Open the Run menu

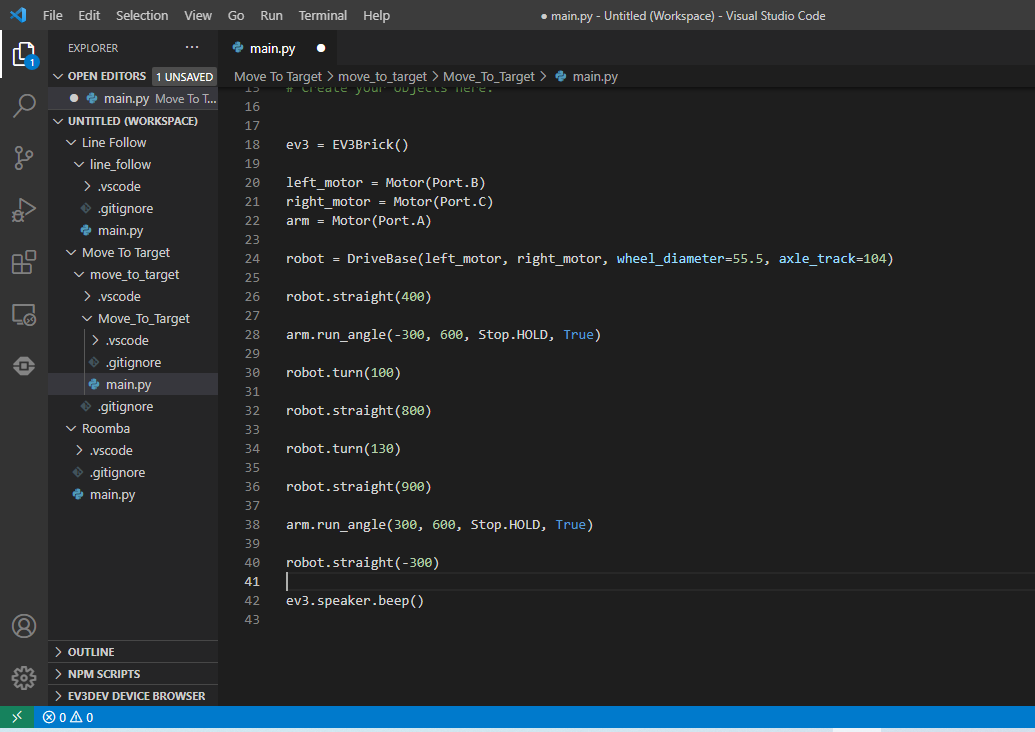tap(271, 15)
